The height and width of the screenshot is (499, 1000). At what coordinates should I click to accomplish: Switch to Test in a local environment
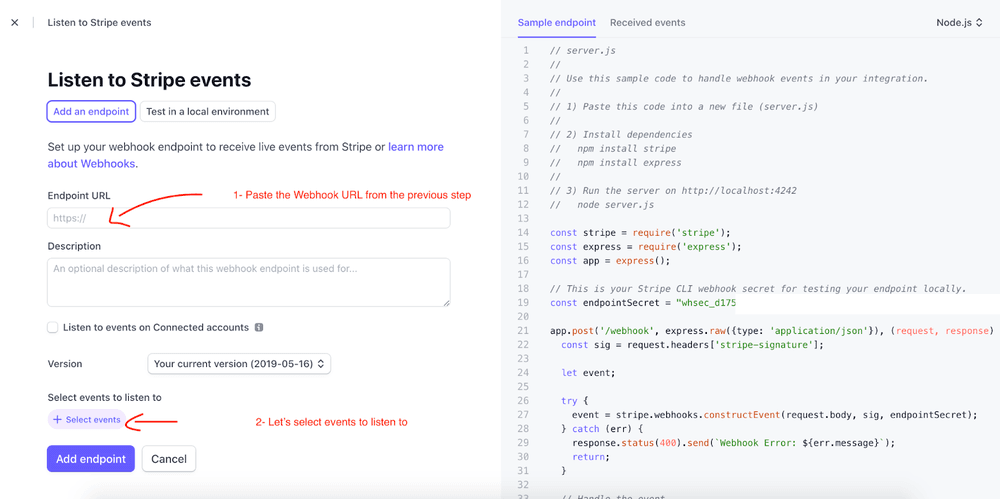tap(208, 111)
